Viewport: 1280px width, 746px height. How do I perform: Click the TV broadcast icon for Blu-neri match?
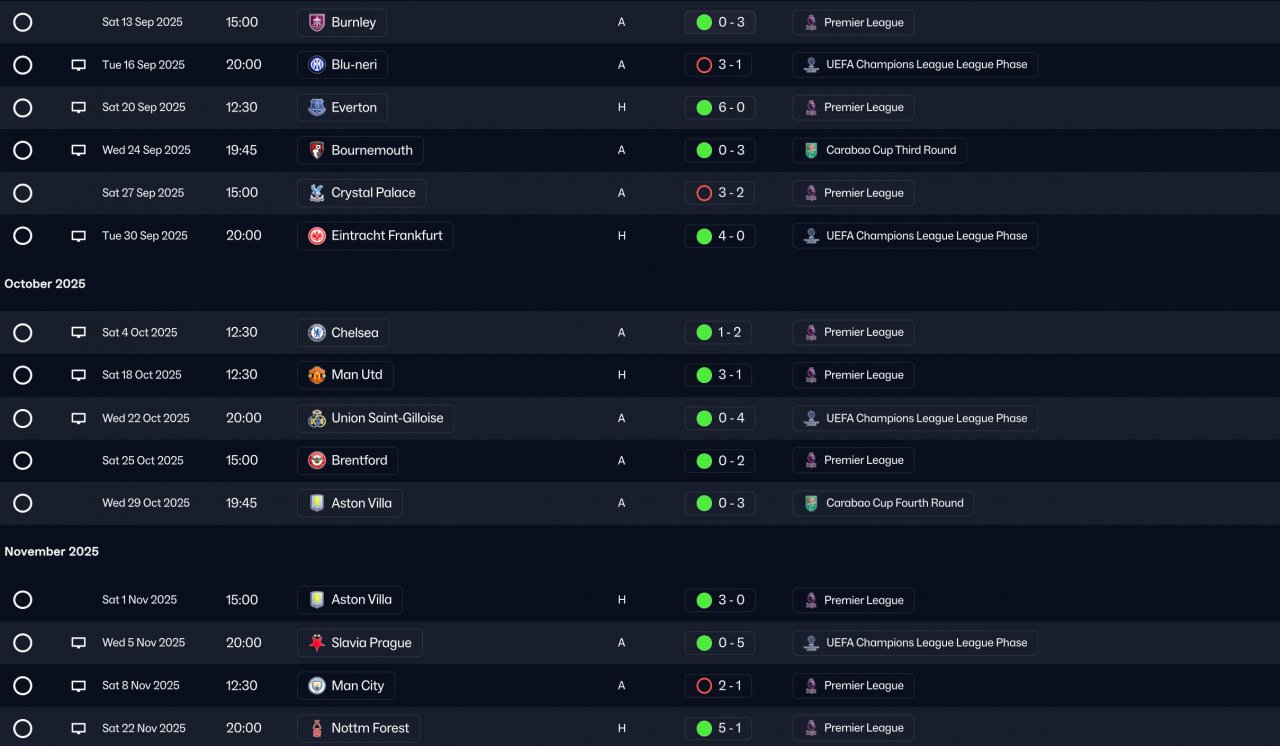[78, 65]
